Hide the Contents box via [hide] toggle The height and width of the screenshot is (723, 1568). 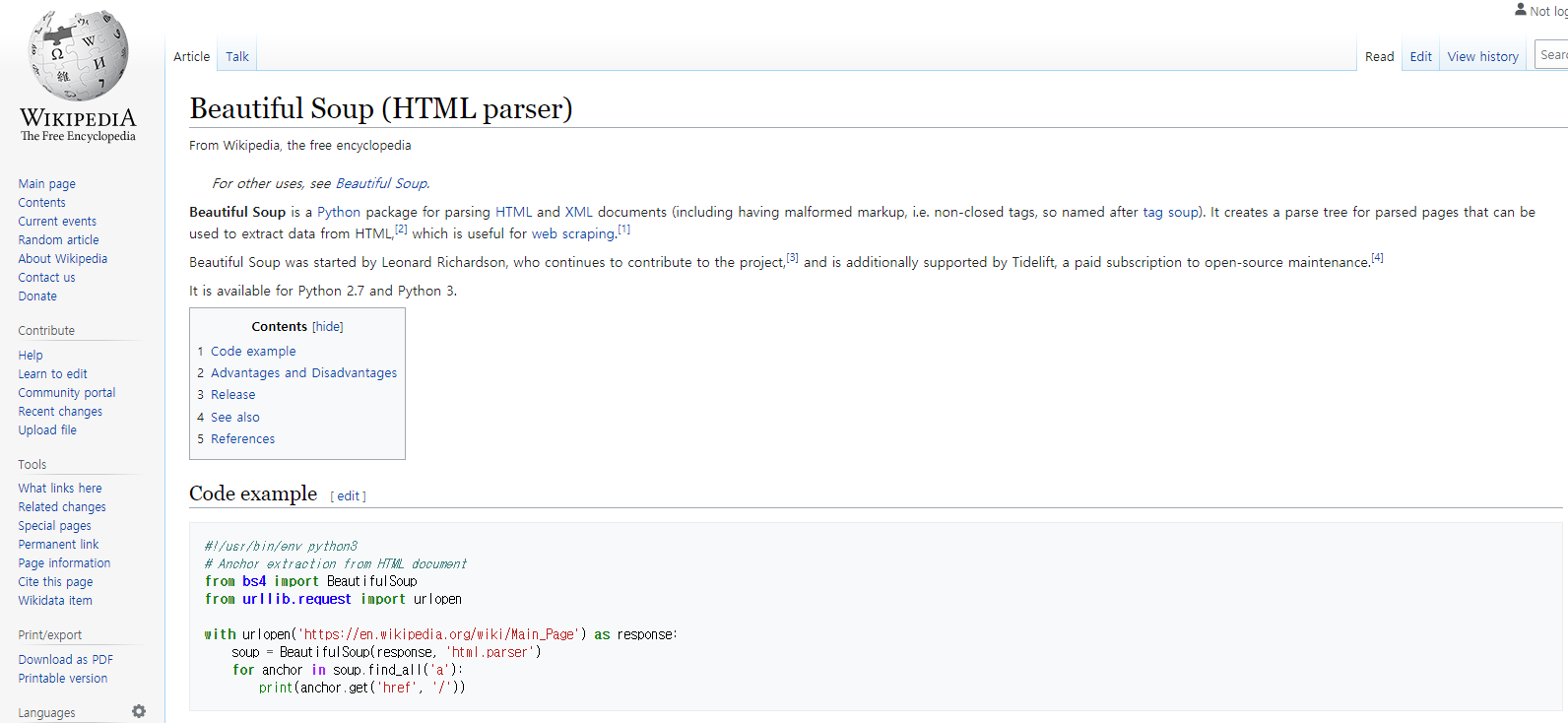click(x=328, y=327)
